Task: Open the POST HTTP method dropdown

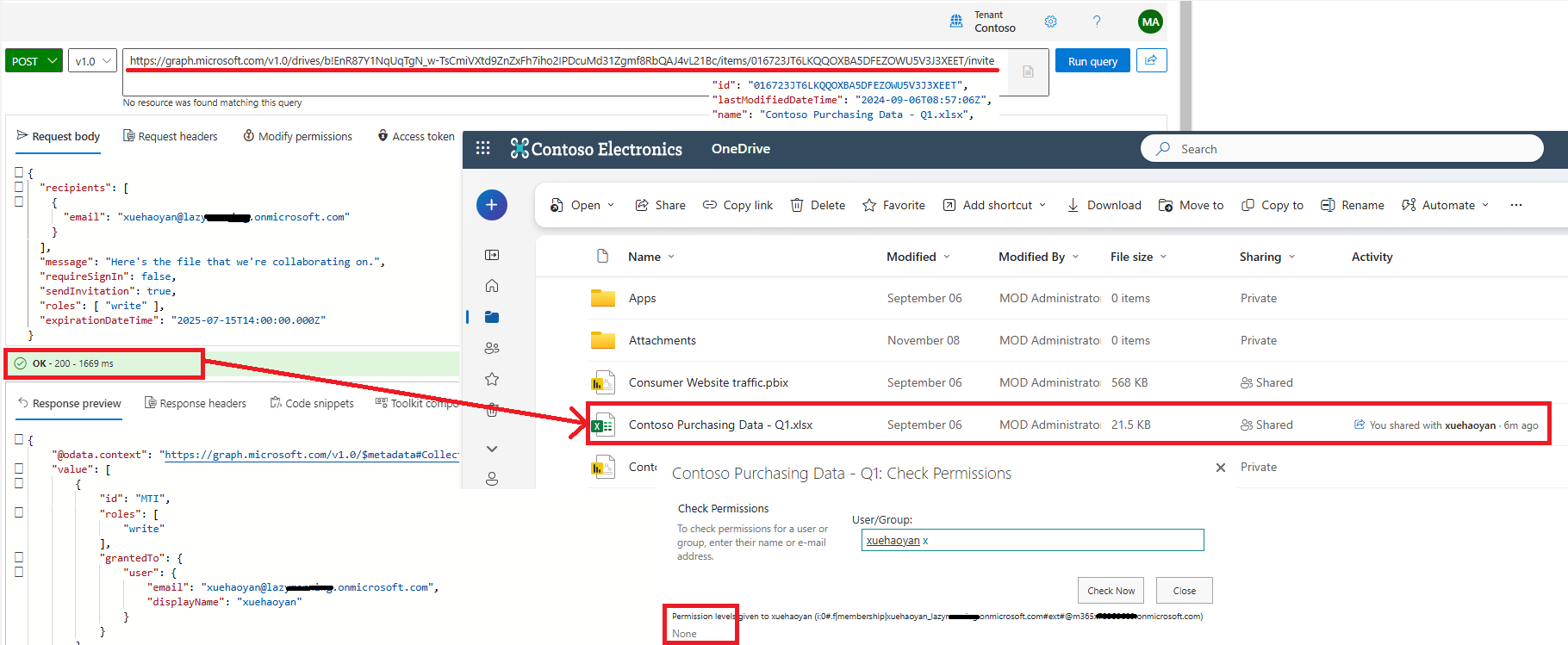Action: (x=34, y=61)
